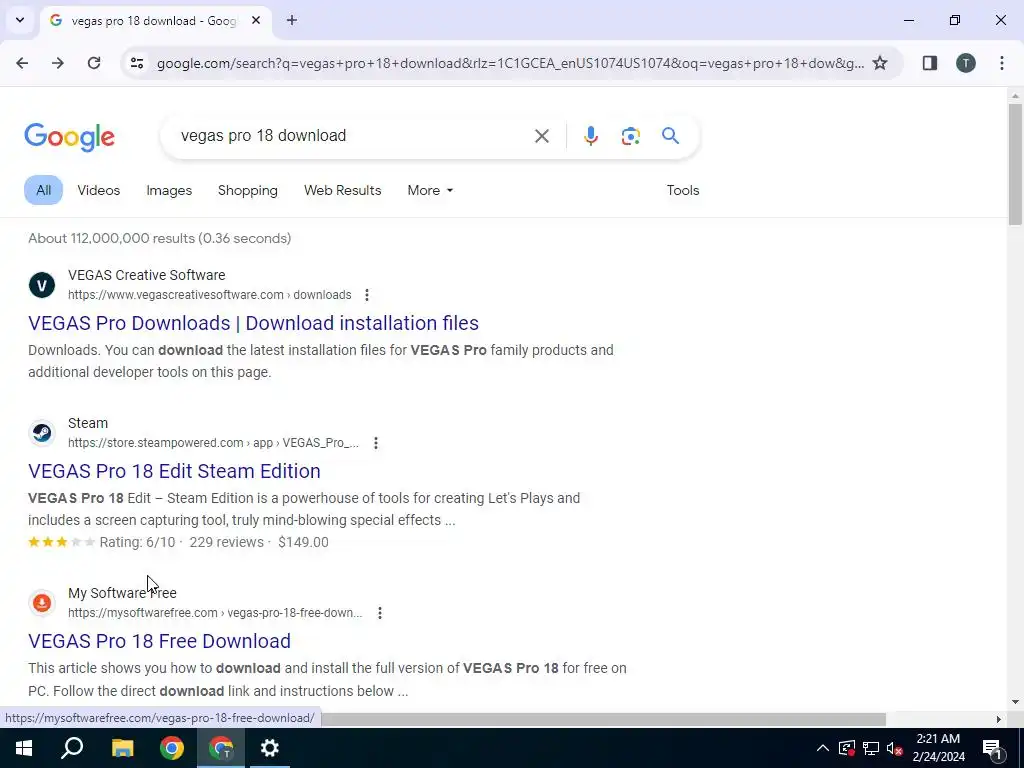Open the notification center
Image resolution: width=1024 pixels, height=768 pixels.
[992, 748]
